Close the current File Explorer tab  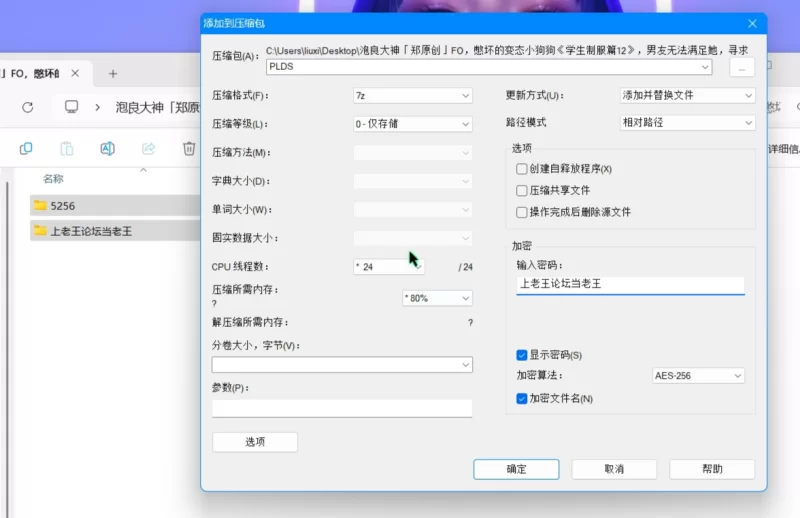click(x=75, y=73)
